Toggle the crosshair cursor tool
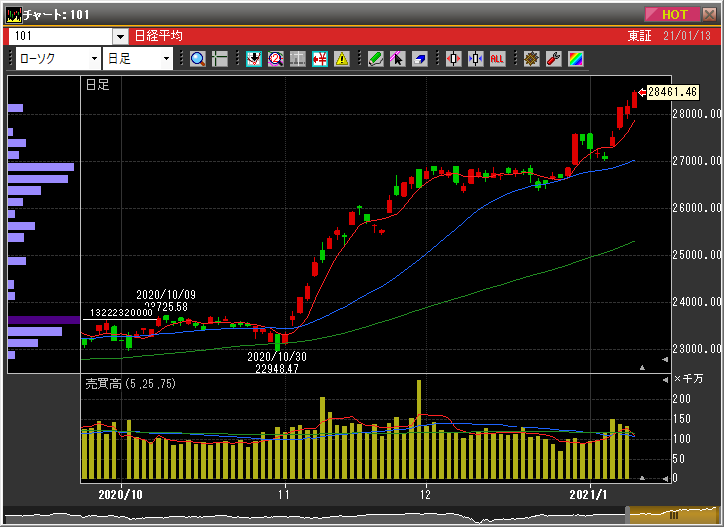Screen dimensions: 724x527 point(220,59)
